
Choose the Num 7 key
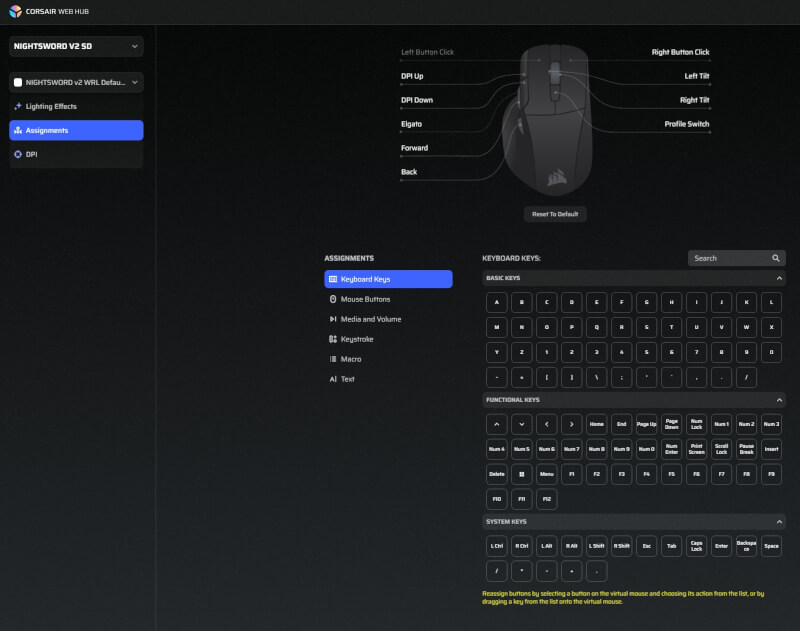(x=571, y=449)
